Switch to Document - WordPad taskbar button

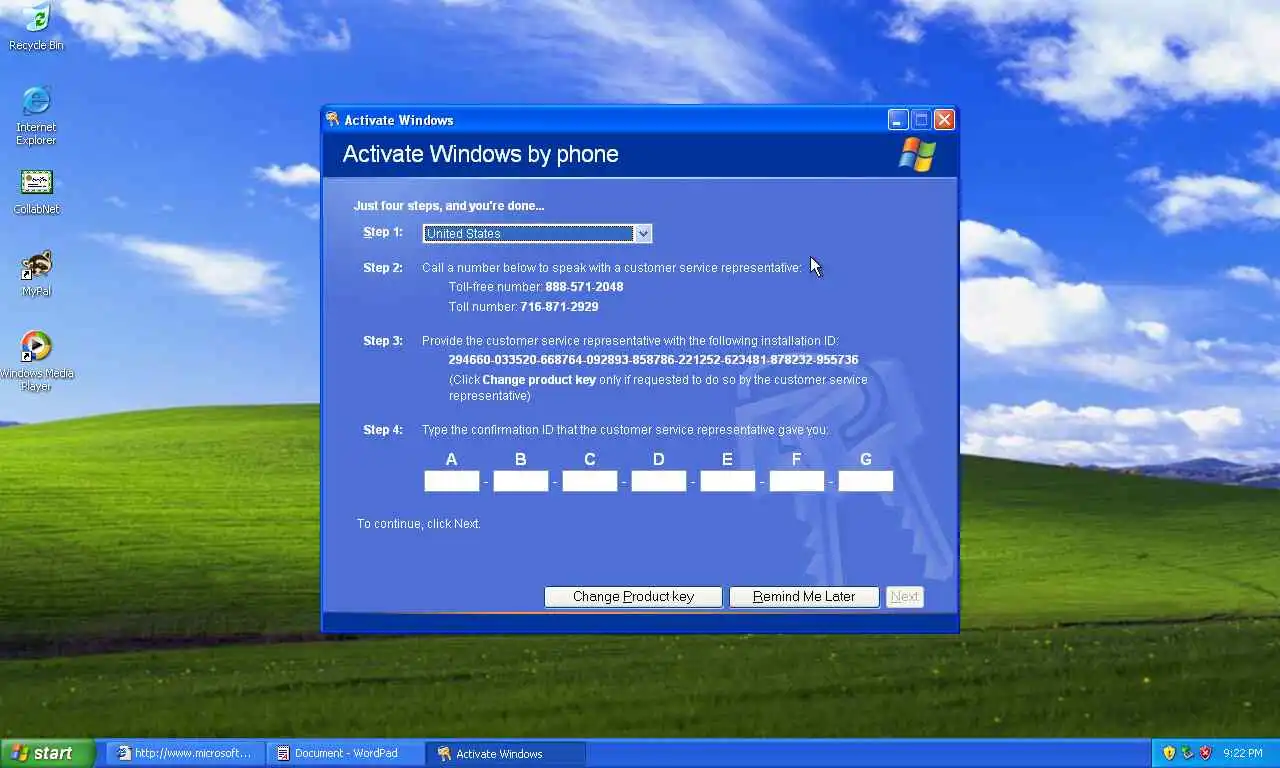[346, 753]
